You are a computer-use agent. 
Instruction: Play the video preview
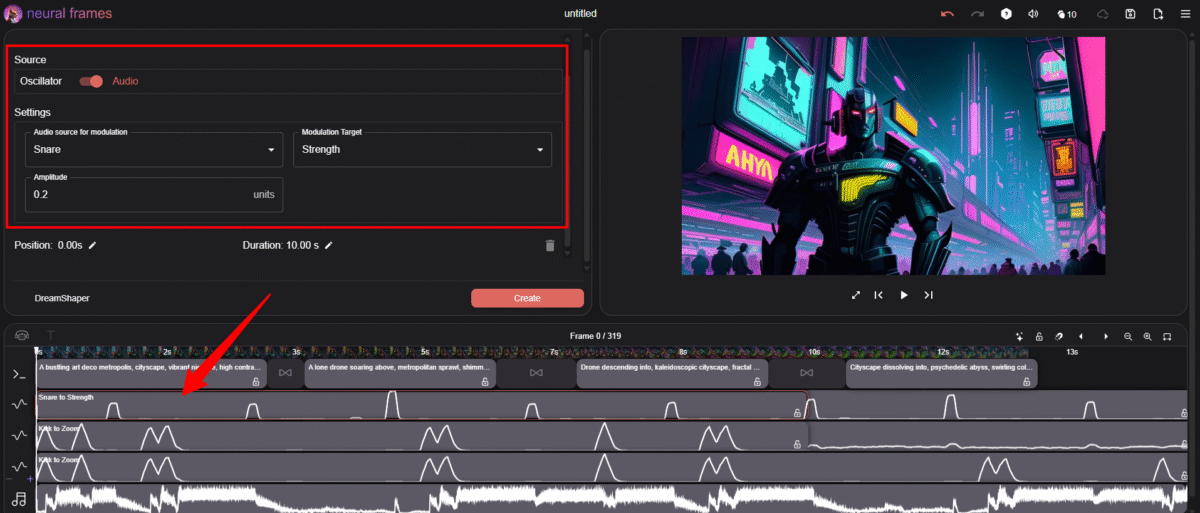[x=904, y=295]
